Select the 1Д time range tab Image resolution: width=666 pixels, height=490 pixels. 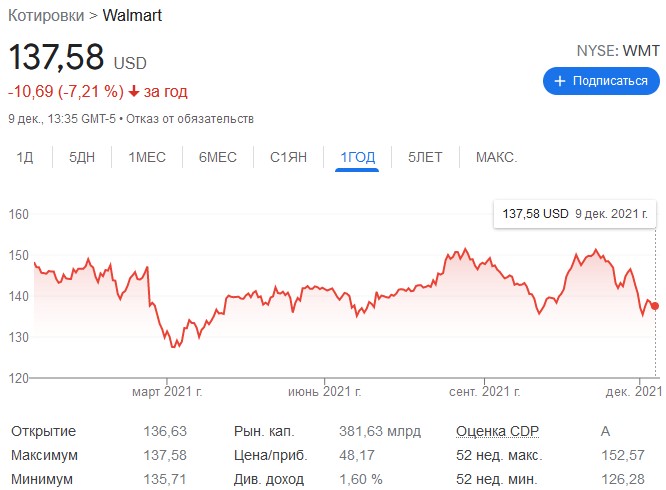click(25, 157)
